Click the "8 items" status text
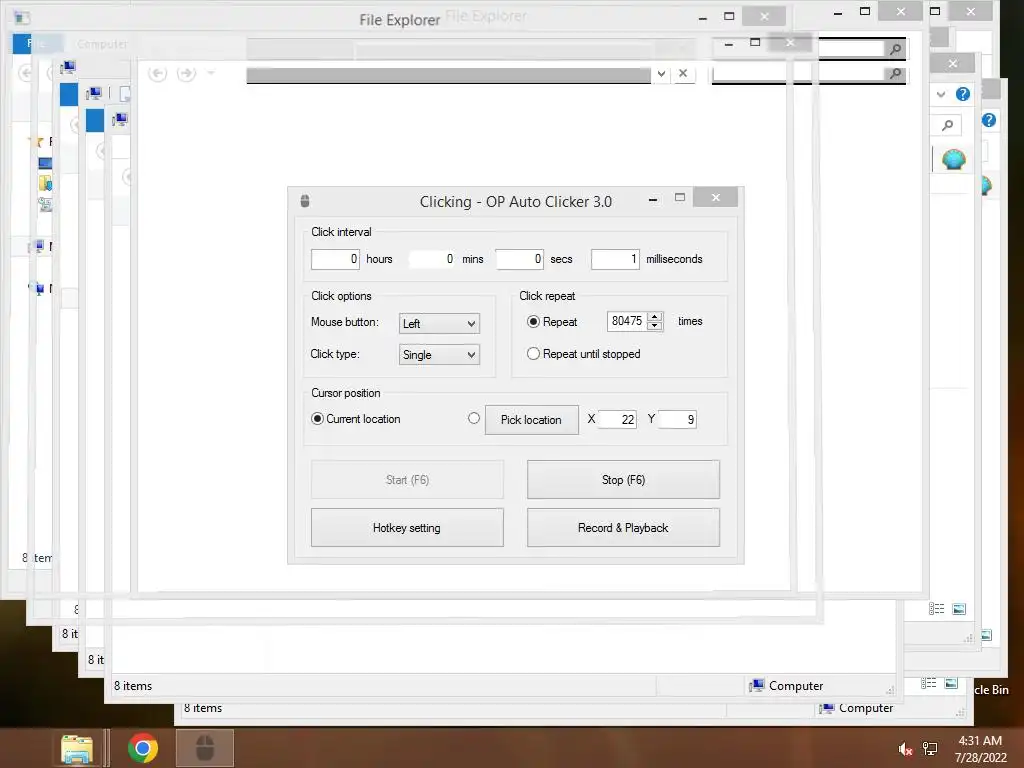Image resolution: width=1024 pixels, height=768 pixels. [133, 686]
